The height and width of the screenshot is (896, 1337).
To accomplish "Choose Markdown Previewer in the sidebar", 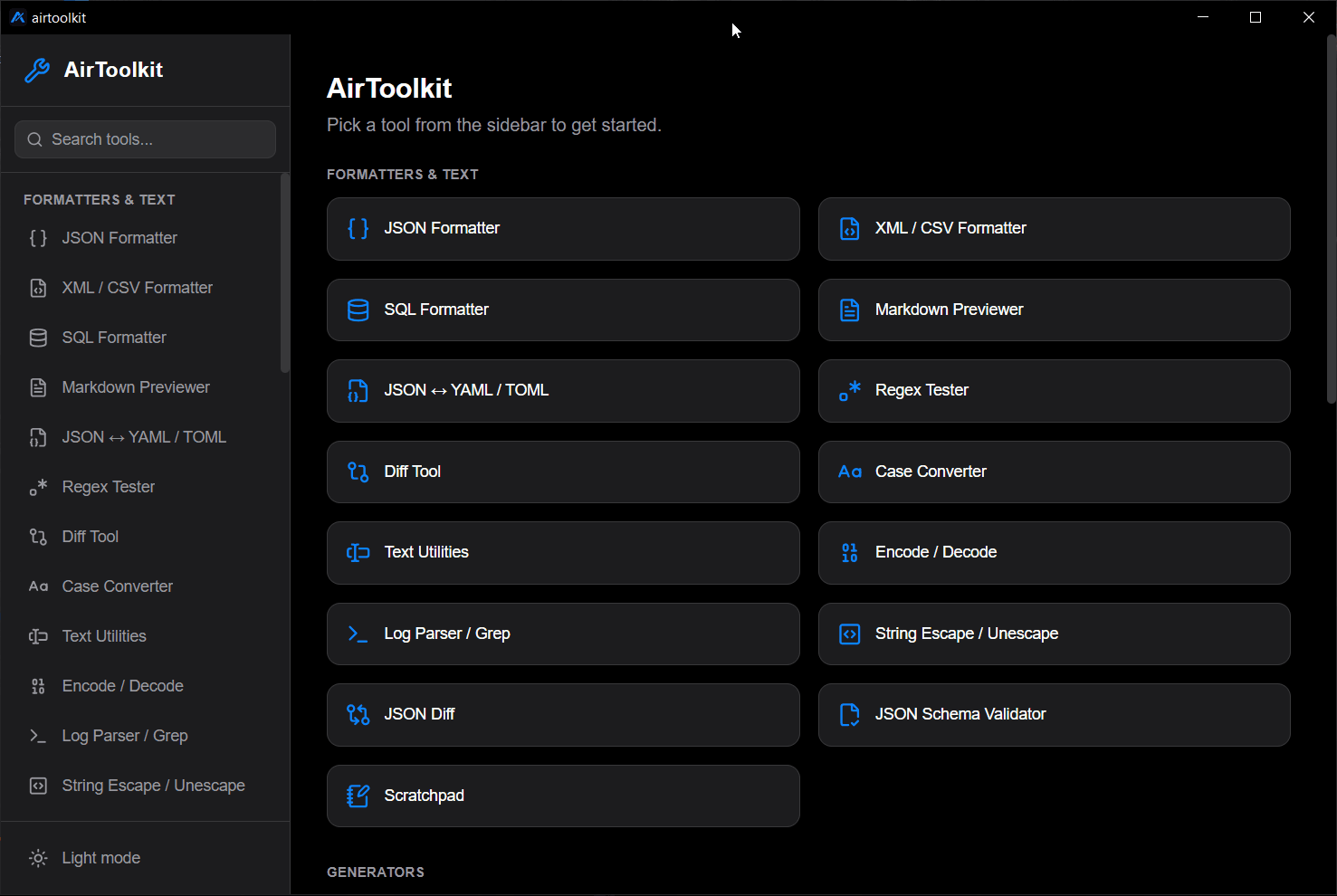I will (145, 387).
